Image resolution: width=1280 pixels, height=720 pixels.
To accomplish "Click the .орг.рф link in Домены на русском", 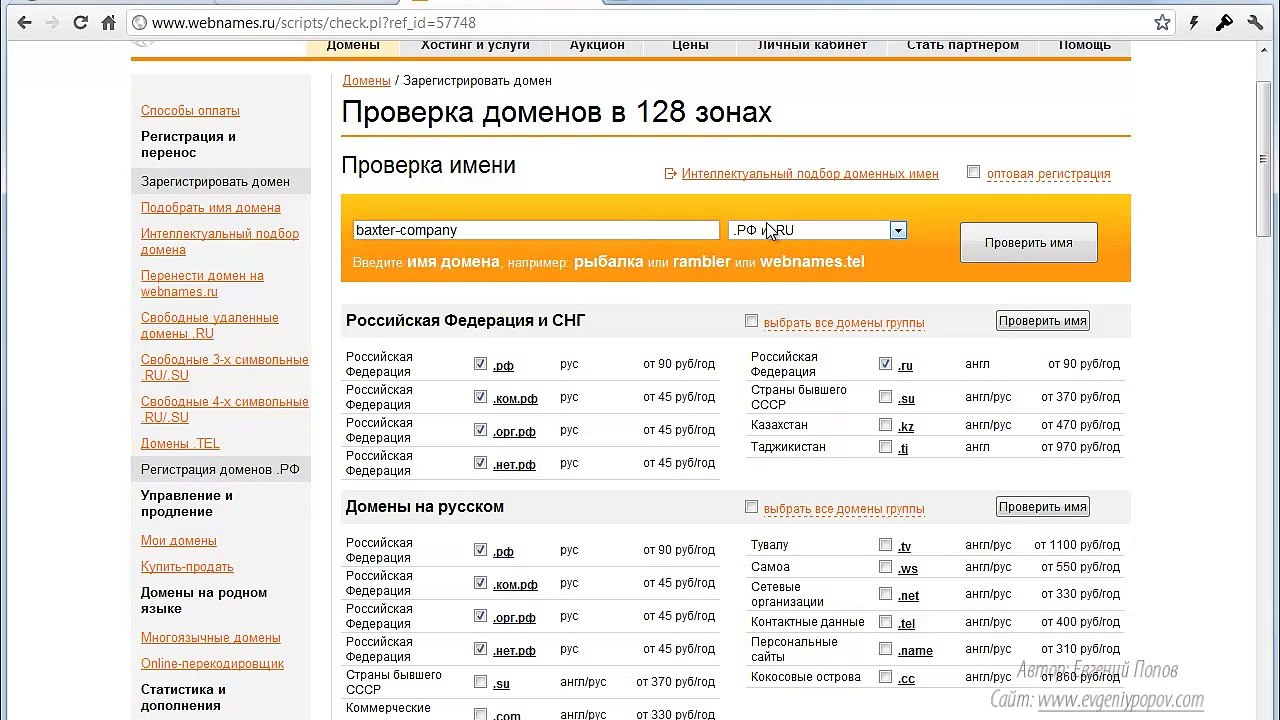I will pos(514,617).
